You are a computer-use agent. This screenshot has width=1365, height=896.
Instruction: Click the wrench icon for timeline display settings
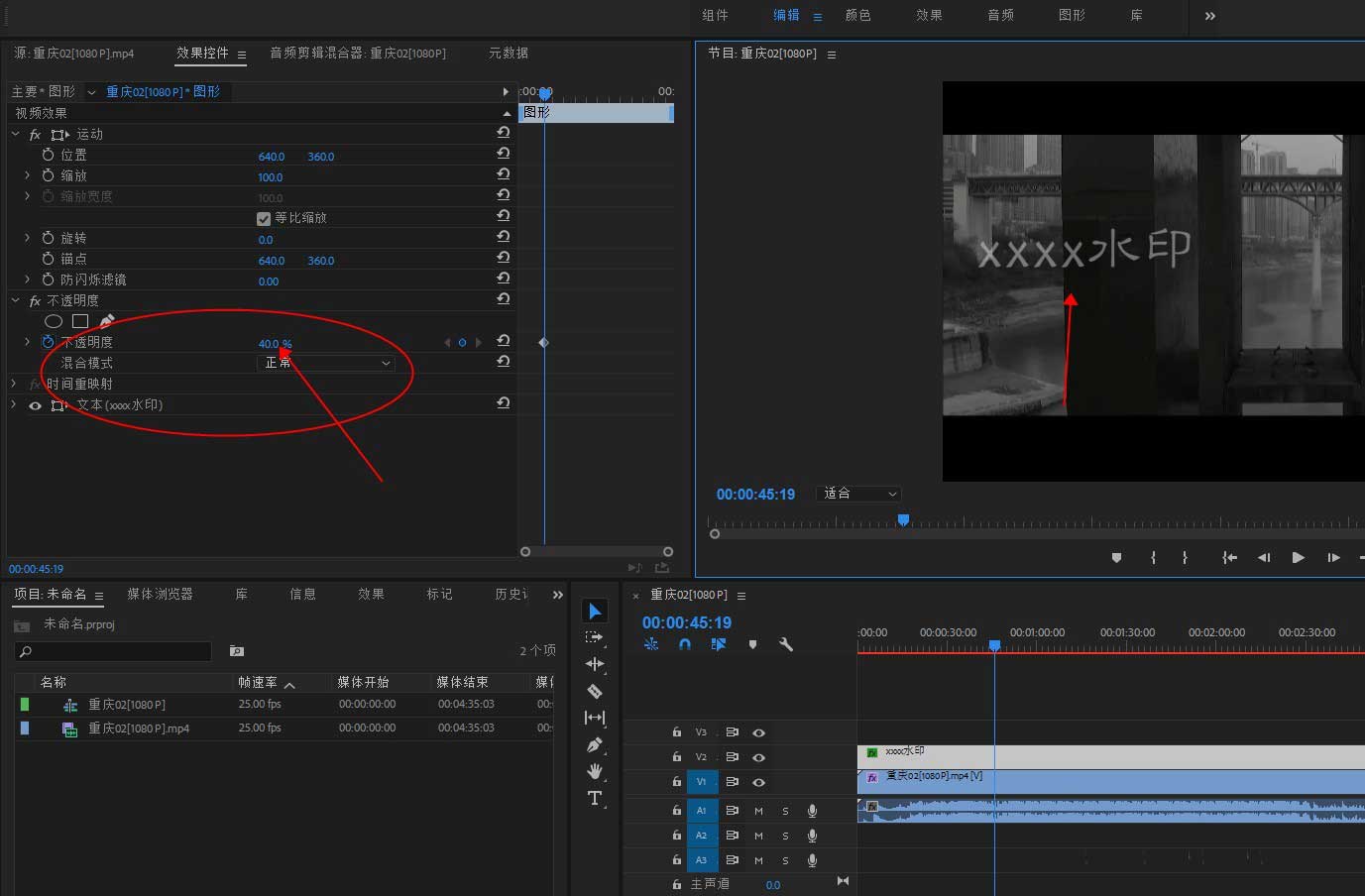tap(786, 644)
